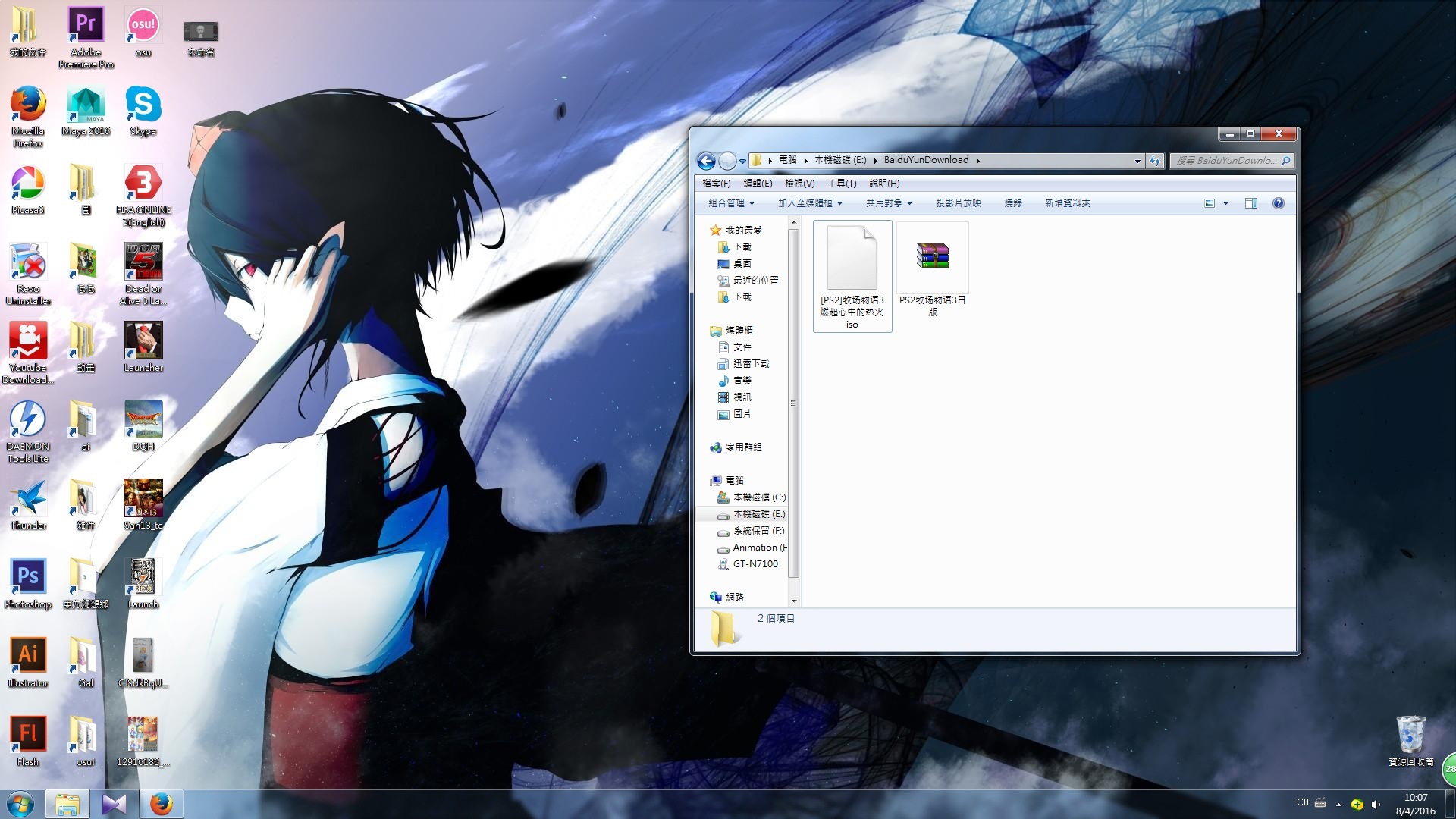The height and width of the screenshot is (819, 1456).
Task: Open the 檢視(V) menu
Action: coord(799,184)
